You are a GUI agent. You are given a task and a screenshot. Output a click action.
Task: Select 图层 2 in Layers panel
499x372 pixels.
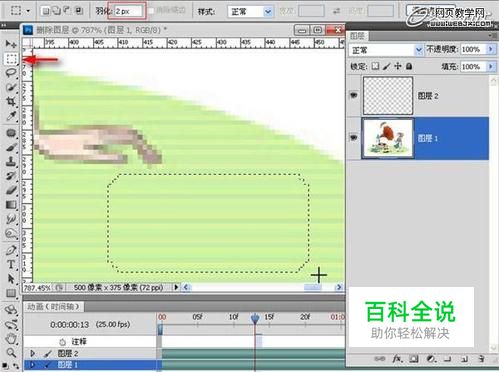pyautogui.click(x=418, y=96)
